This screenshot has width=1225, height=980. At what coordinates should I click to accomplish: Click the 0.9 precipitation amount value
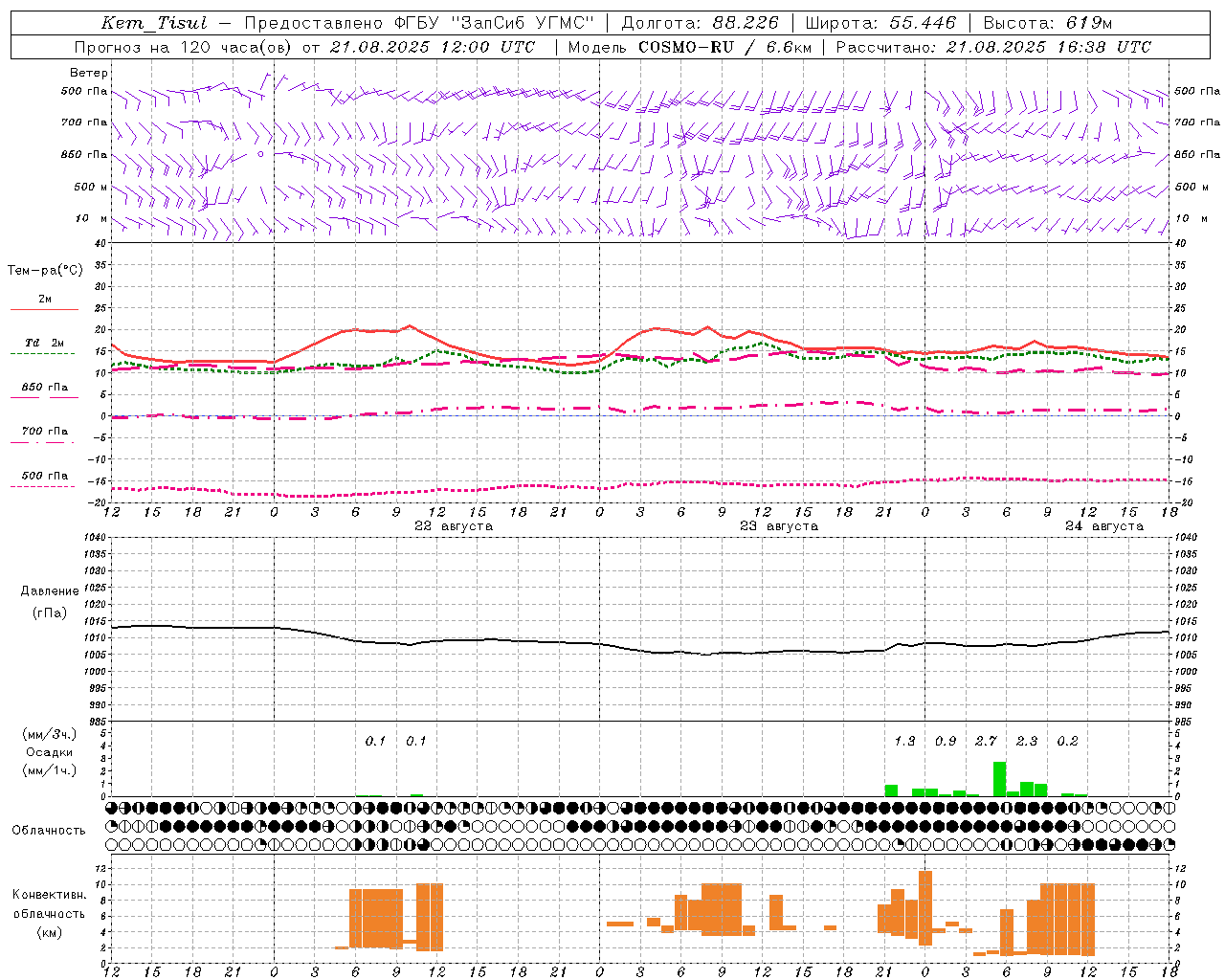click(946, 741)
